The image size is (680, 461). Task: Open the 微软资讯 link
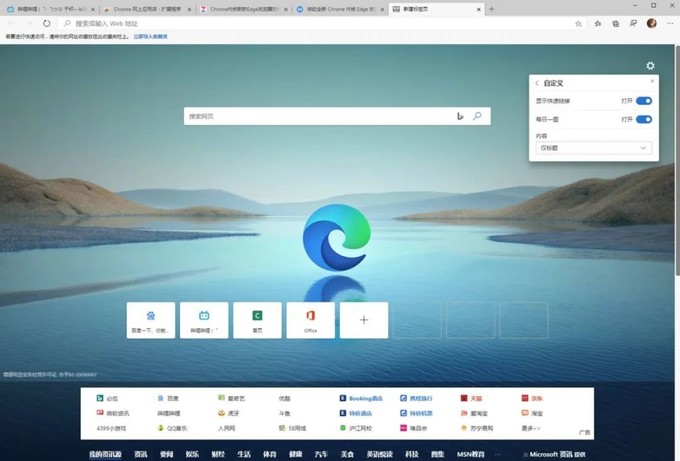point(113,413)
